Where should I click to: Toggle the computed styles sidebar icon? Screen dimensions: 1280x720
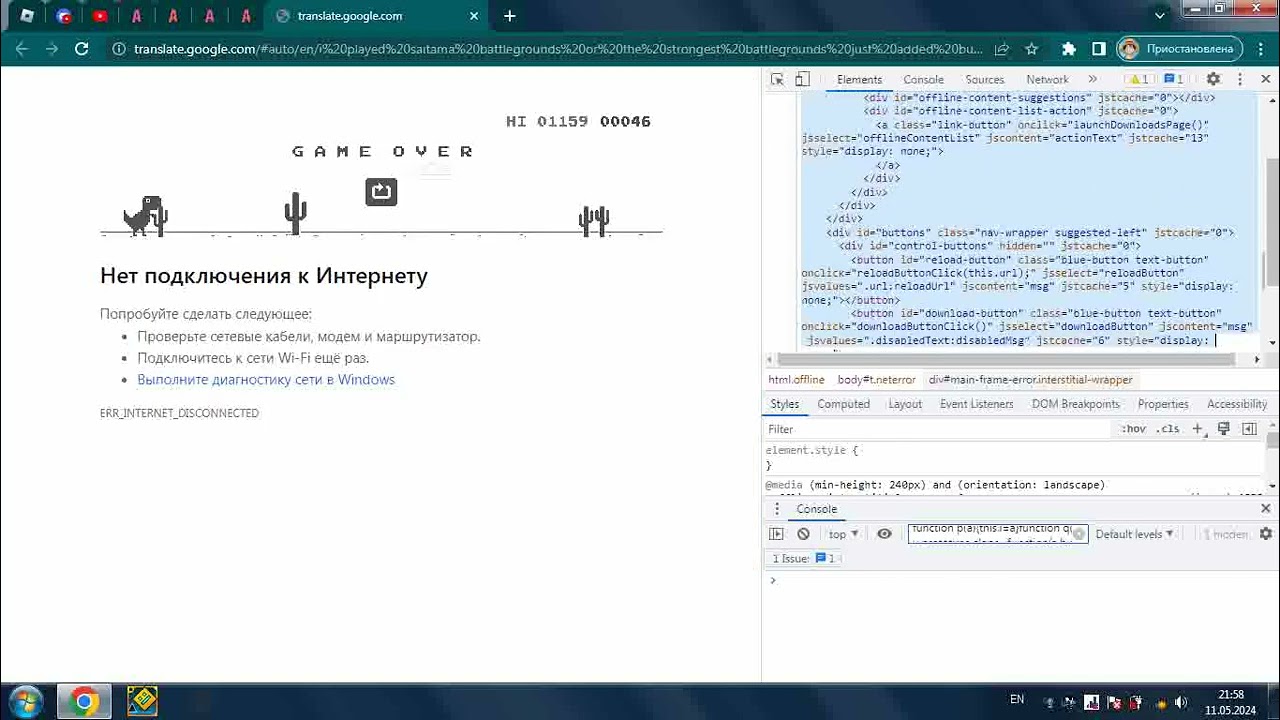pyautogui.click(x=1249, y=429)
